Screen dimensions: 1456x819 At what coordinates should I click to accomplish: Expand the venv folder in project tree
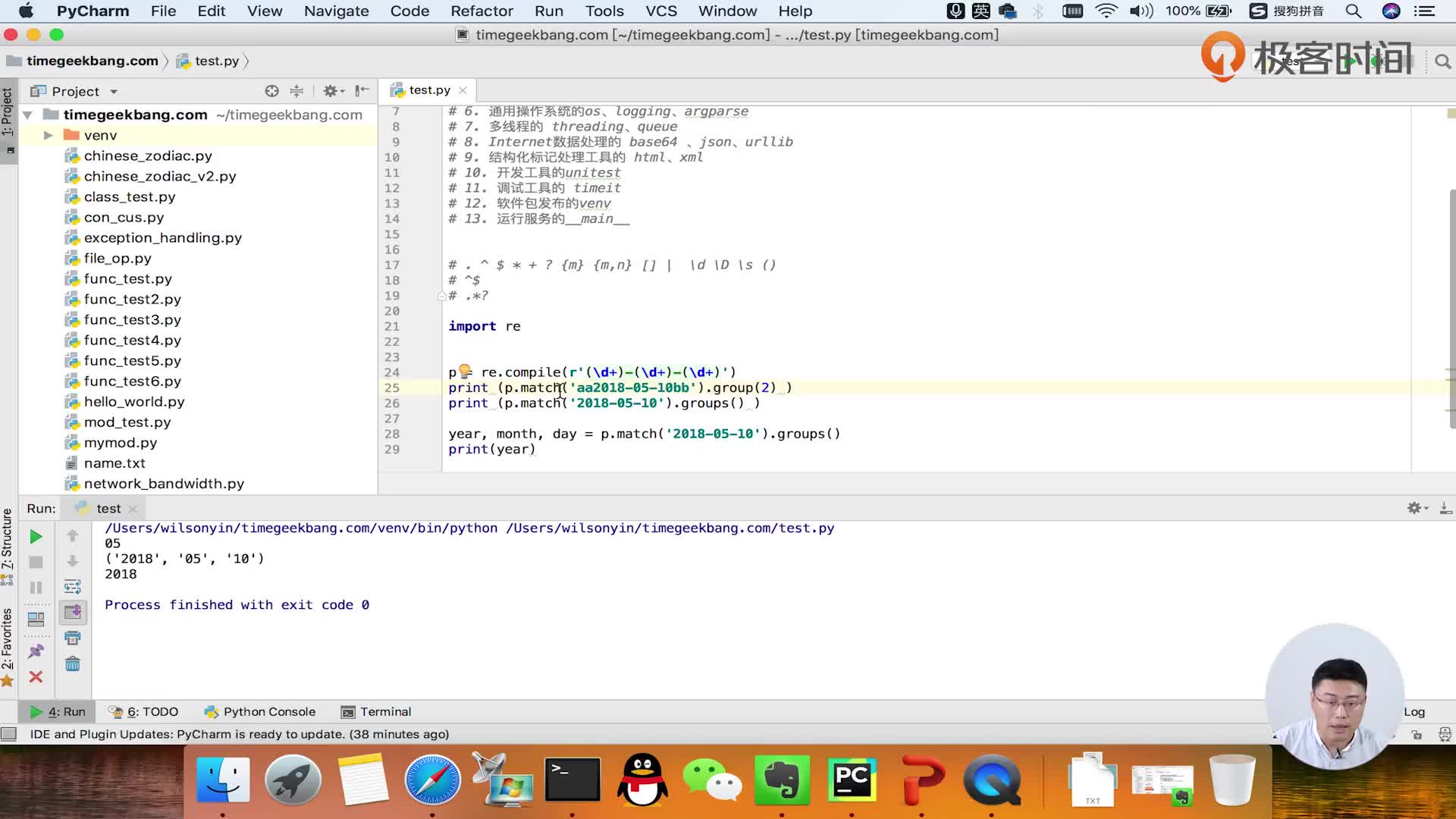48,135
